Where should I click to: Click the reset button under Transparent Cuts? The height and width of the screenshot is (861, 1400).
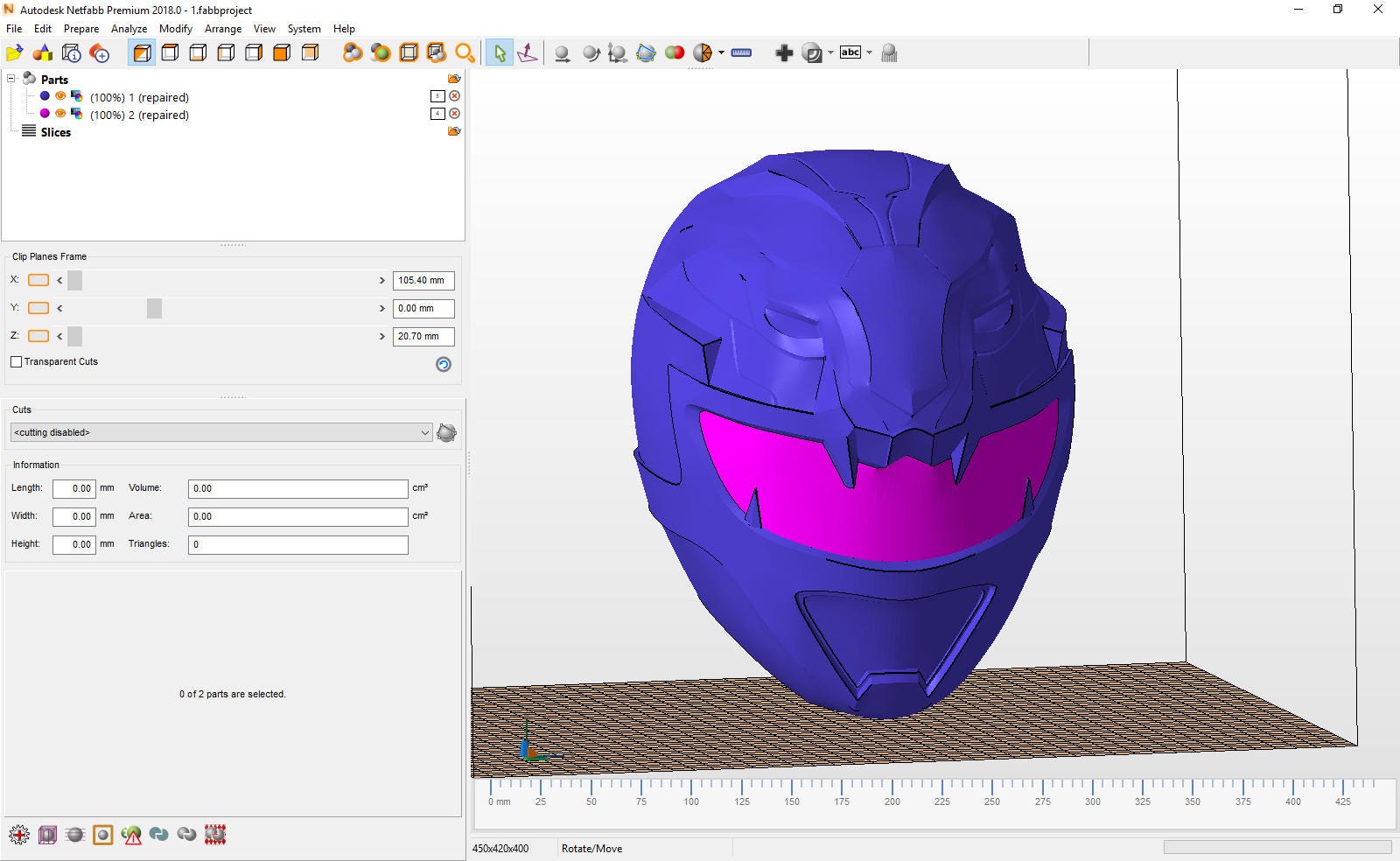[443, 364]
